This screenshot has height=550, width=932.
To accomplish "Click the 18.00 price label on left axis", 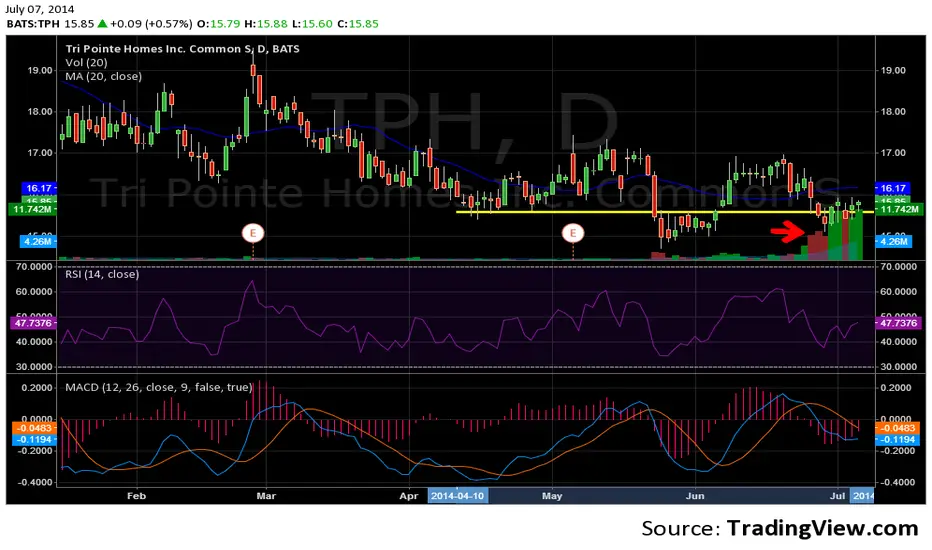I will coord(40,112).
